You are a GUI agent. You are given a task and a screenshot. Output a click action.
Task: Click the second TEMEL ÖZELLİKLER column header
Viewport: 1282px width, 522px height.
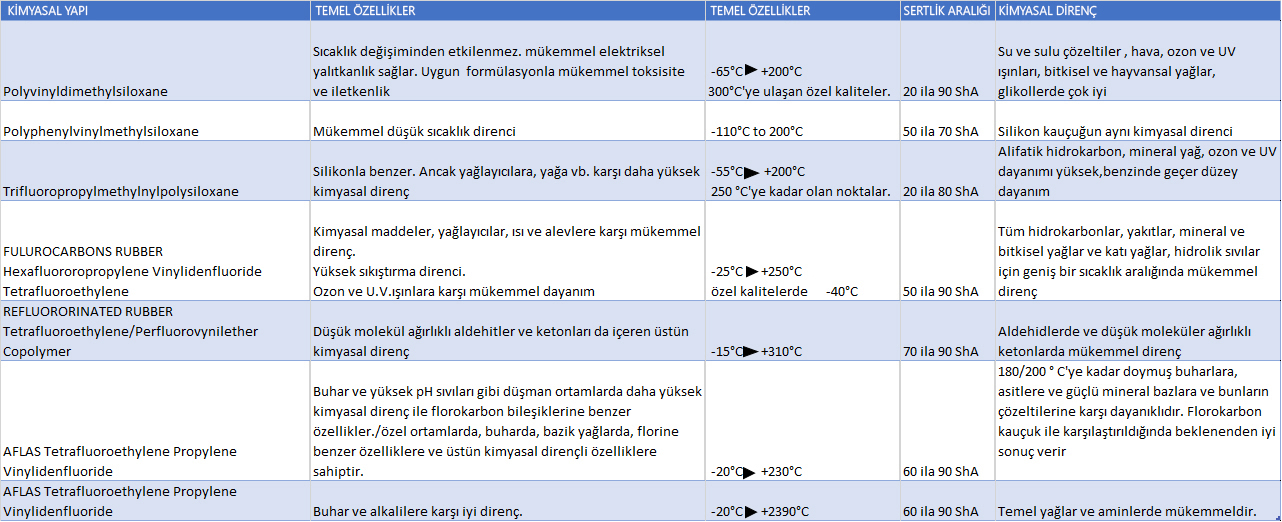(803, 11)
